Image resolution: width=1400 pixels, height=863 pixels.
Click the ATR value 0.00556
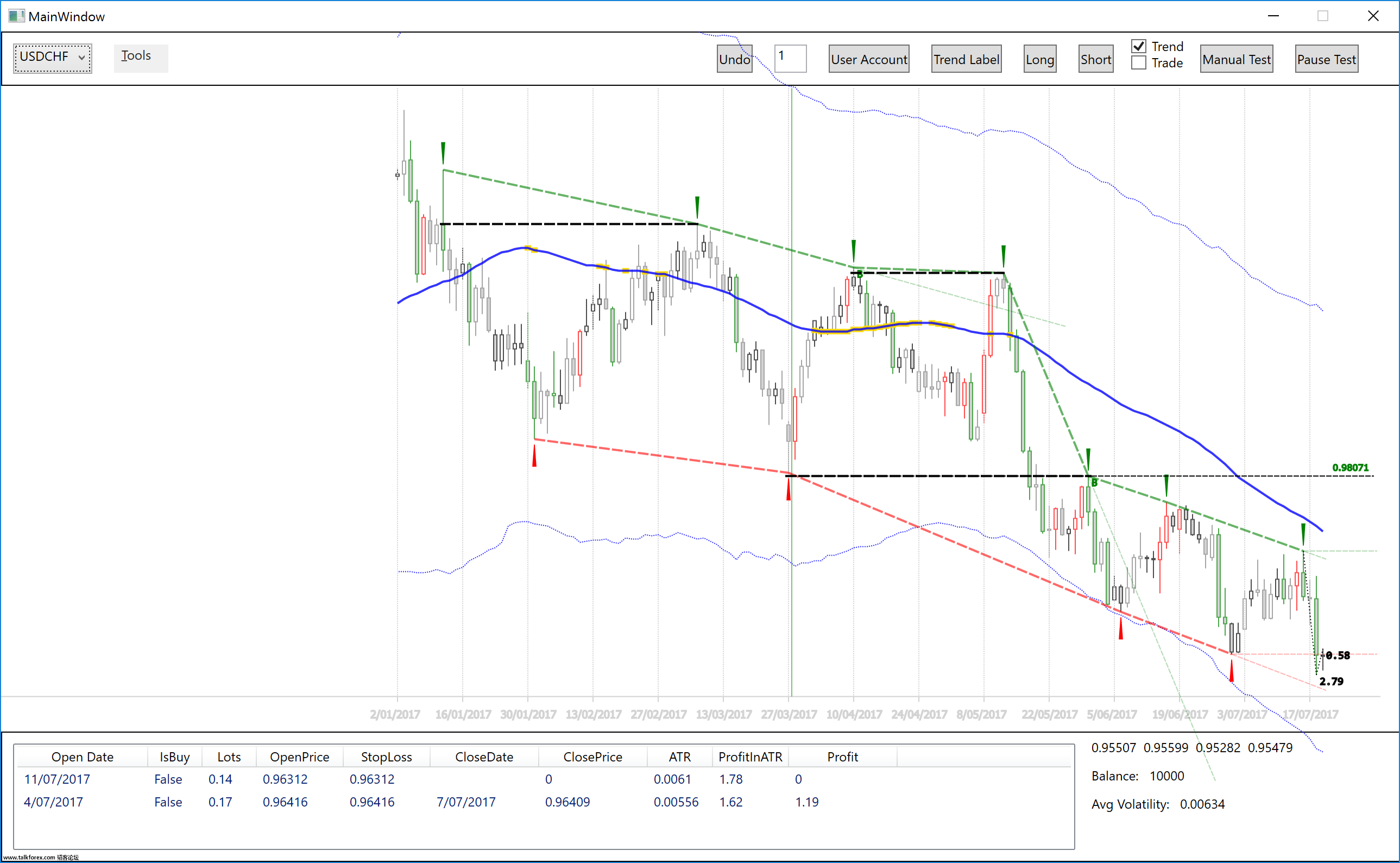676,802
